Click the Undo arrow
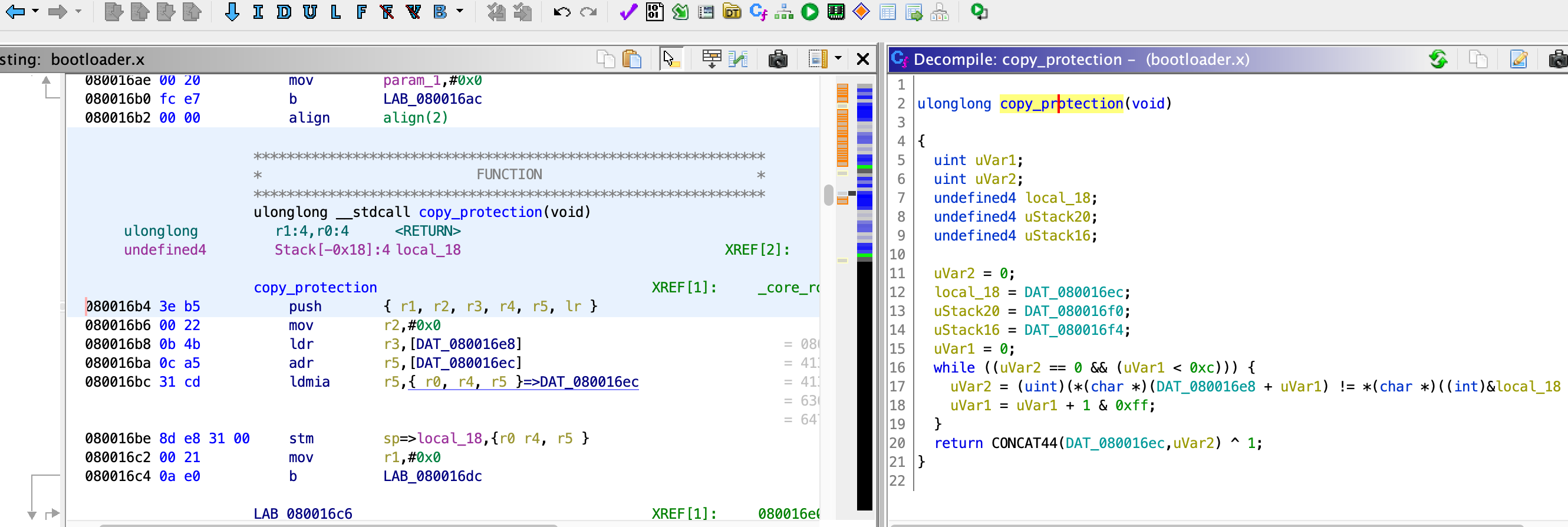The width and height of the screenshot is (1568, 527). click(x=562, y=12)
